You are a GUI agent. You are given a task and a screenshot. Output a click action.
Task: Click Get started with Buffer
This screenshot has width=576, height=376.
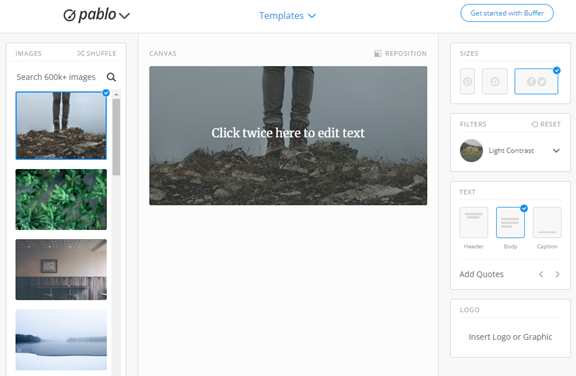(x=507, y=13)
